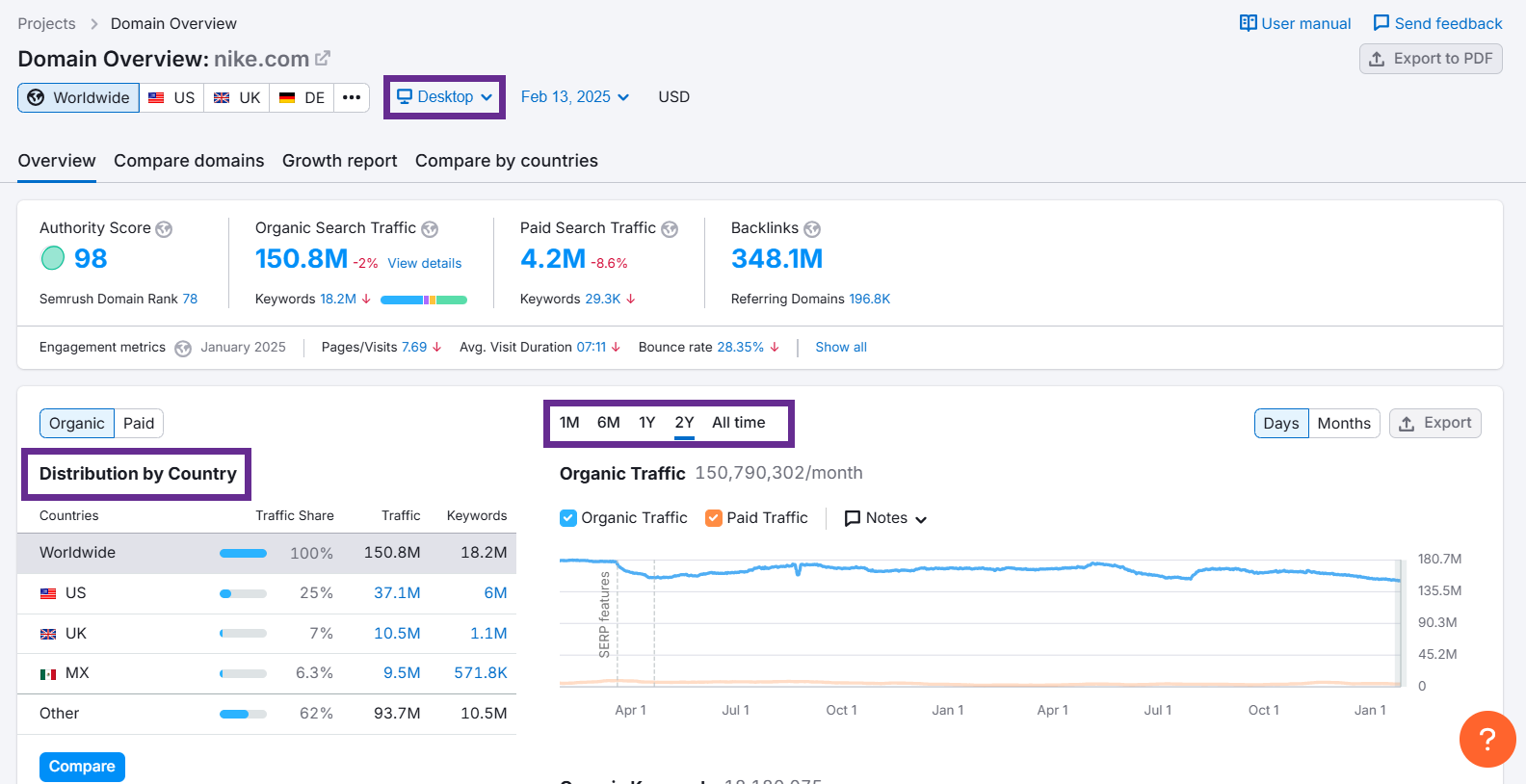Click the blue Compare button
The width and height of the screenshot is (1526, 784).
tap(82, 767)
